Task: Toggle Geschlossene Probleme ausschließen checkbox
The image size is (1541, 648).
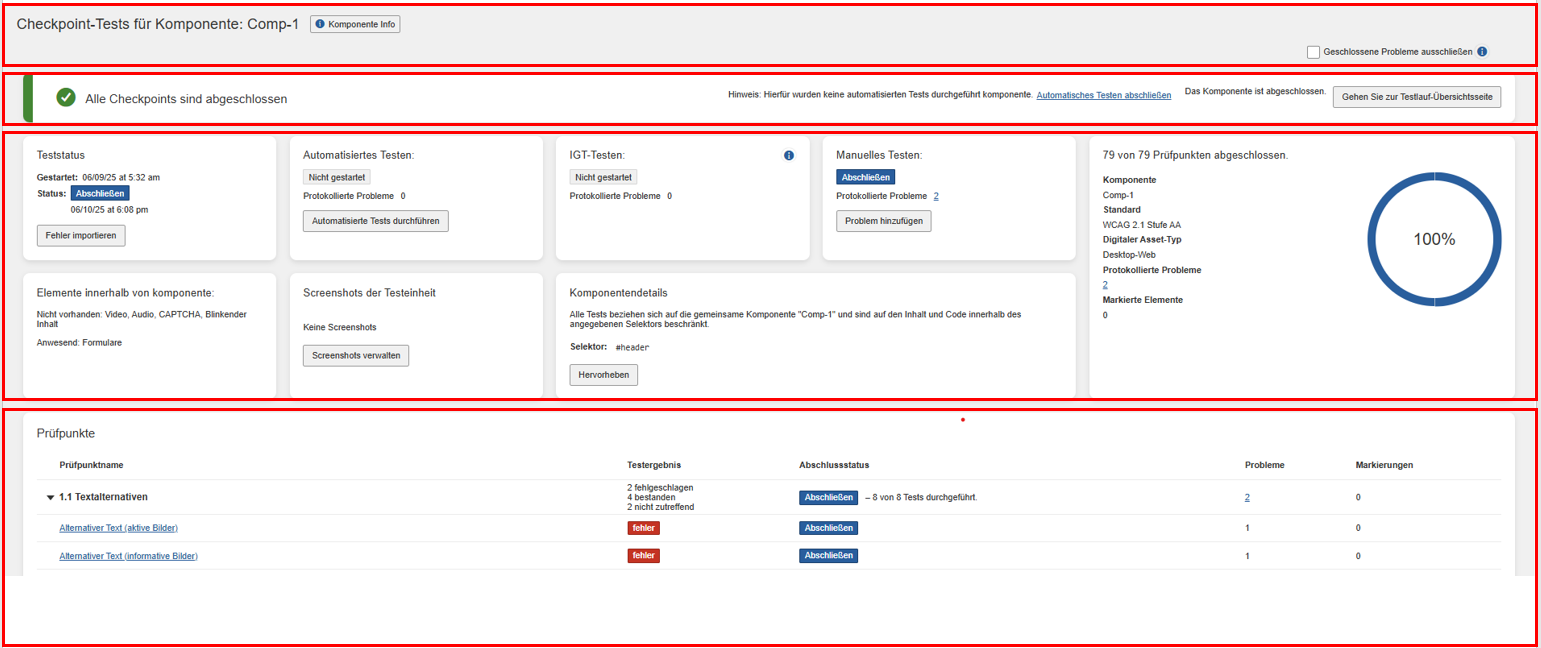Action: (1313, 52)
